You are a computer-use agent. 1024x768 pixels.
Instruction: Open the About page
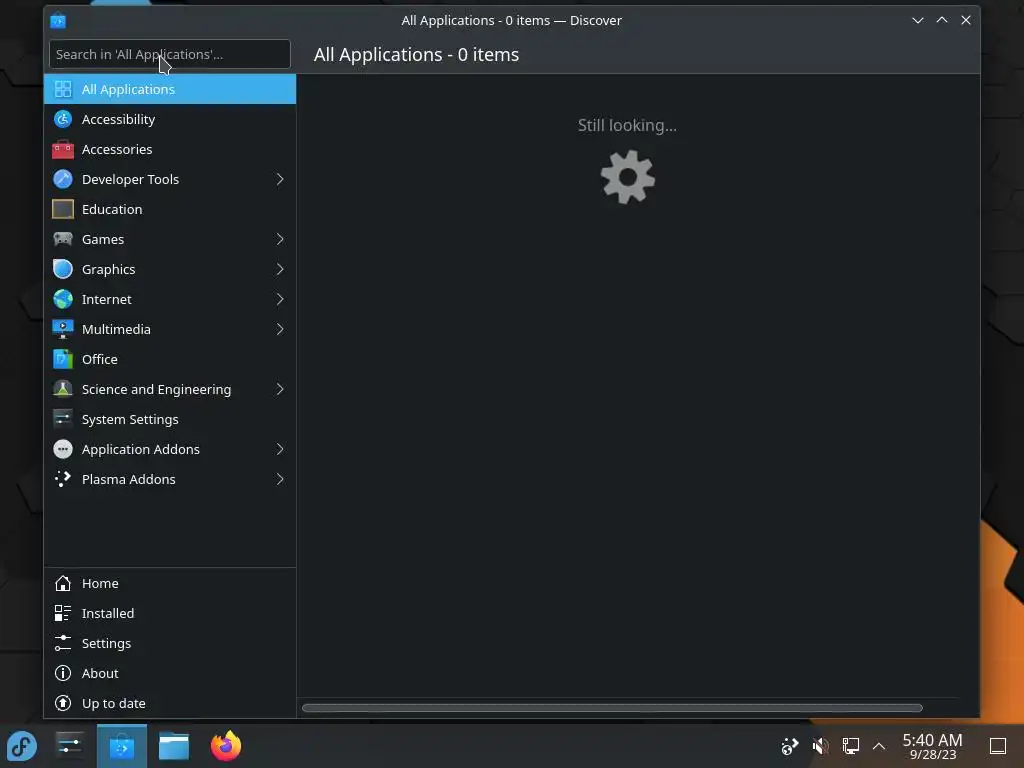[x=170, y=673]
